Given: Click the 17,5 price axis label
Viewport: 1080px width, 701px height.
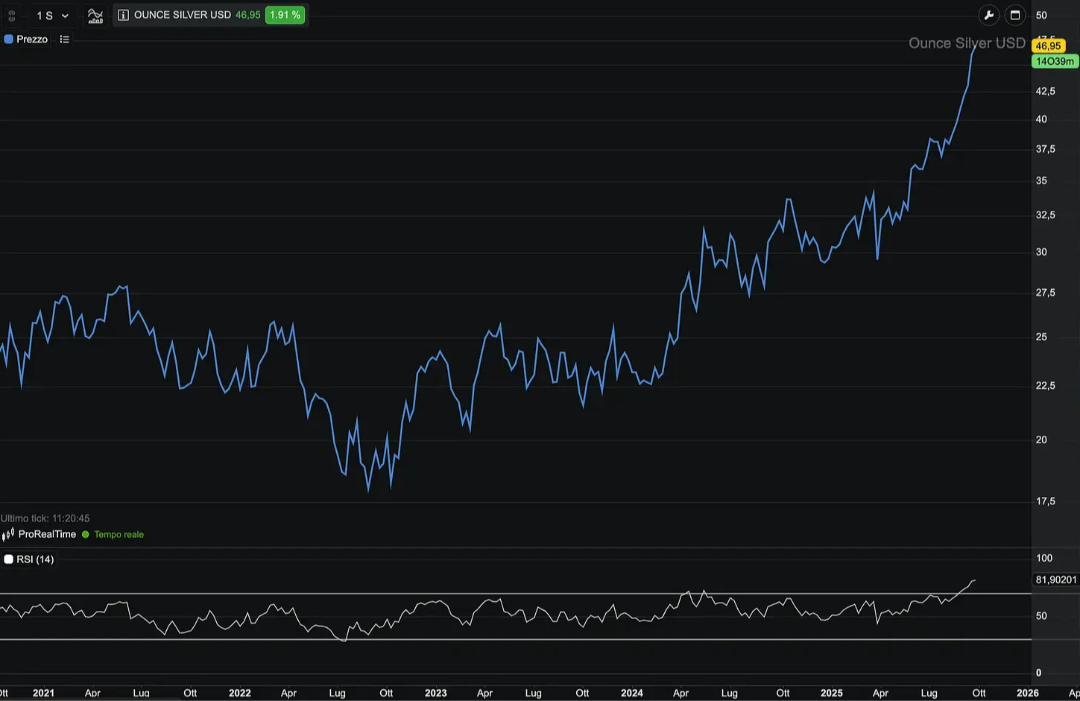Looking at the screenshot, I should coord(1046,501).
